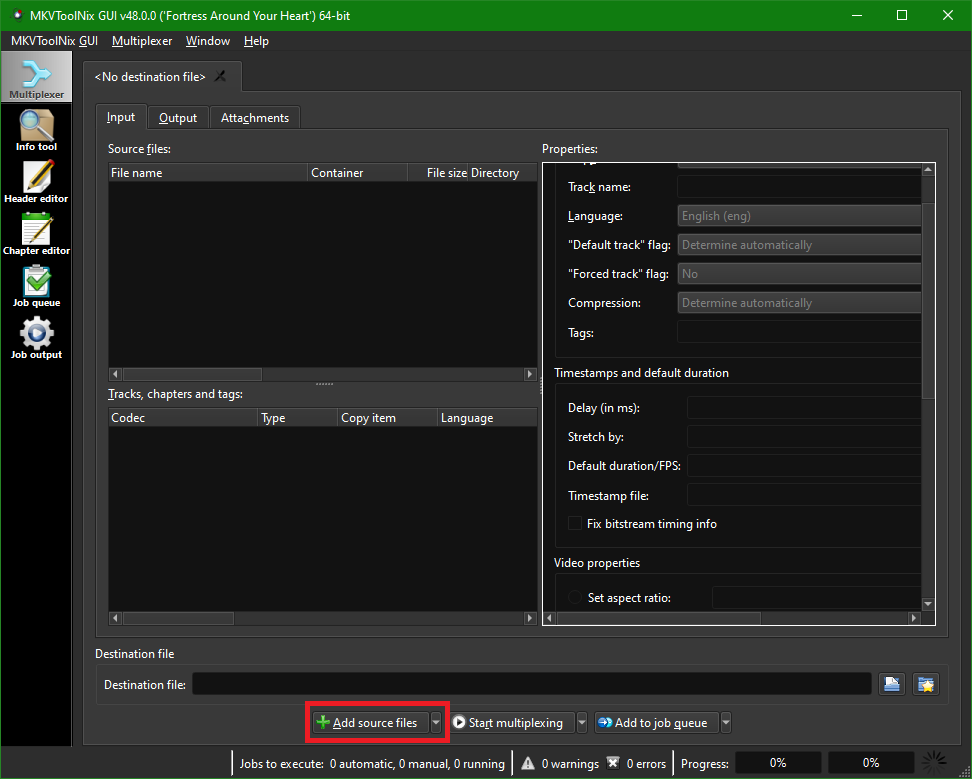Sort source files by File name column
This screenshot has height=779, width=972.
click(x=208, y=173)
